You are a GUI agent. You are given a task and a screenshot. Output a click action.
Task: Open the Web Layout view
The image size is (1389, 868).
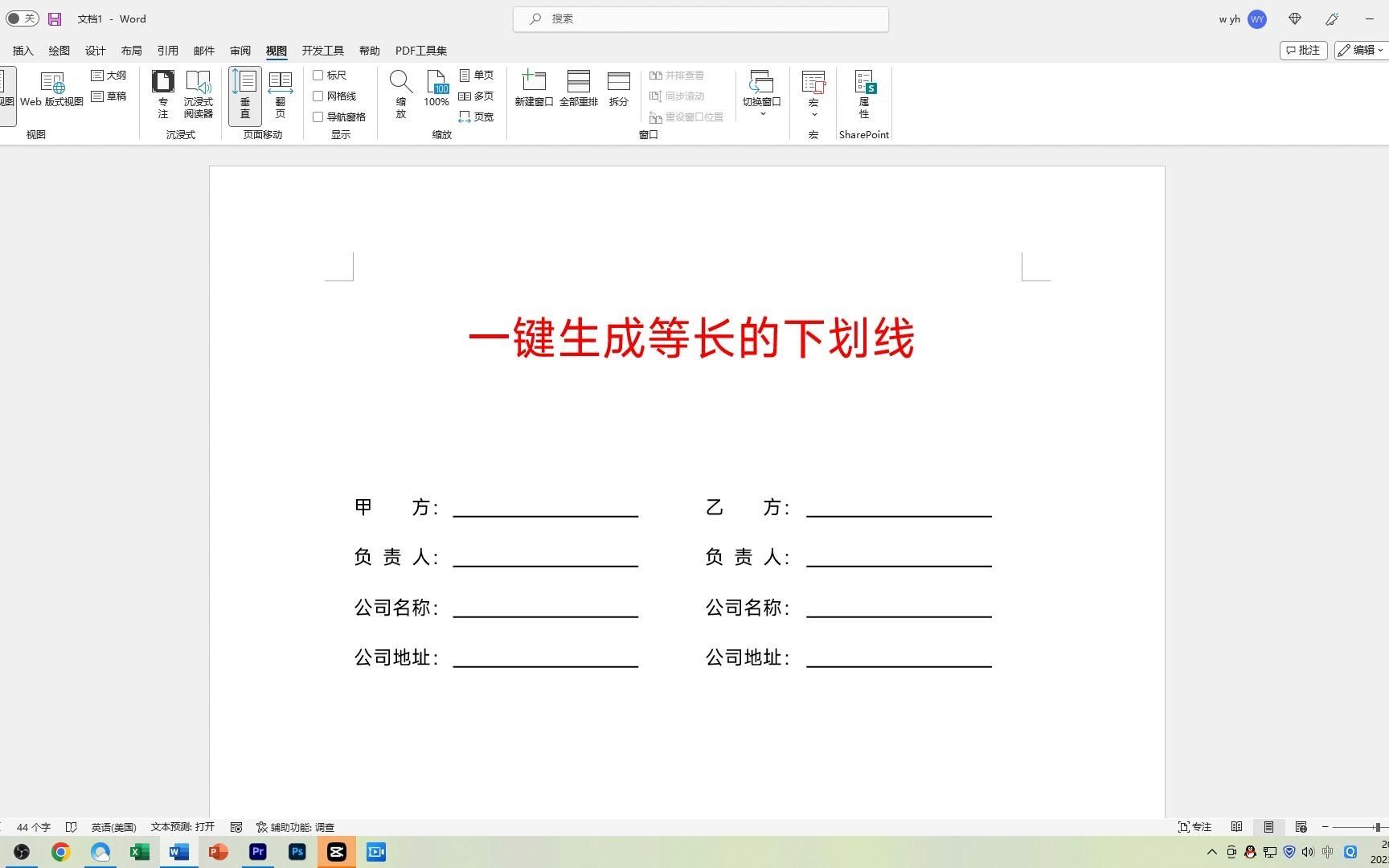(x=52, y=90)
